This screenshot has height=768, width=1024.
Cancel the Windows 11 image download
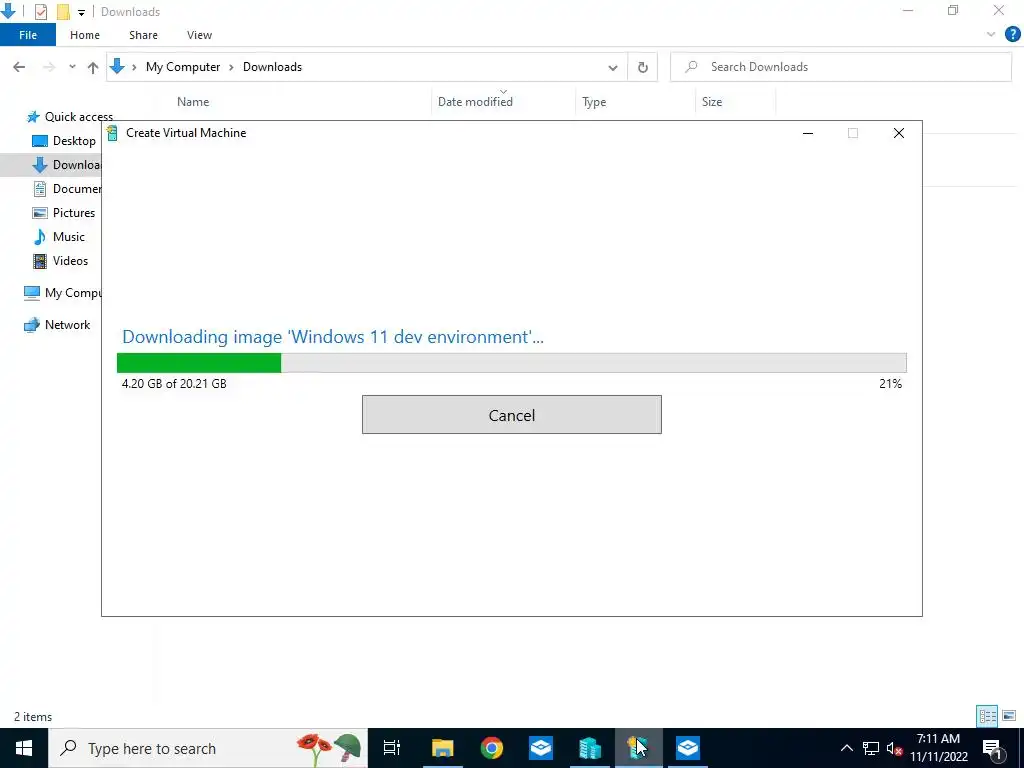pyautogui.click(x=511, y=415)
